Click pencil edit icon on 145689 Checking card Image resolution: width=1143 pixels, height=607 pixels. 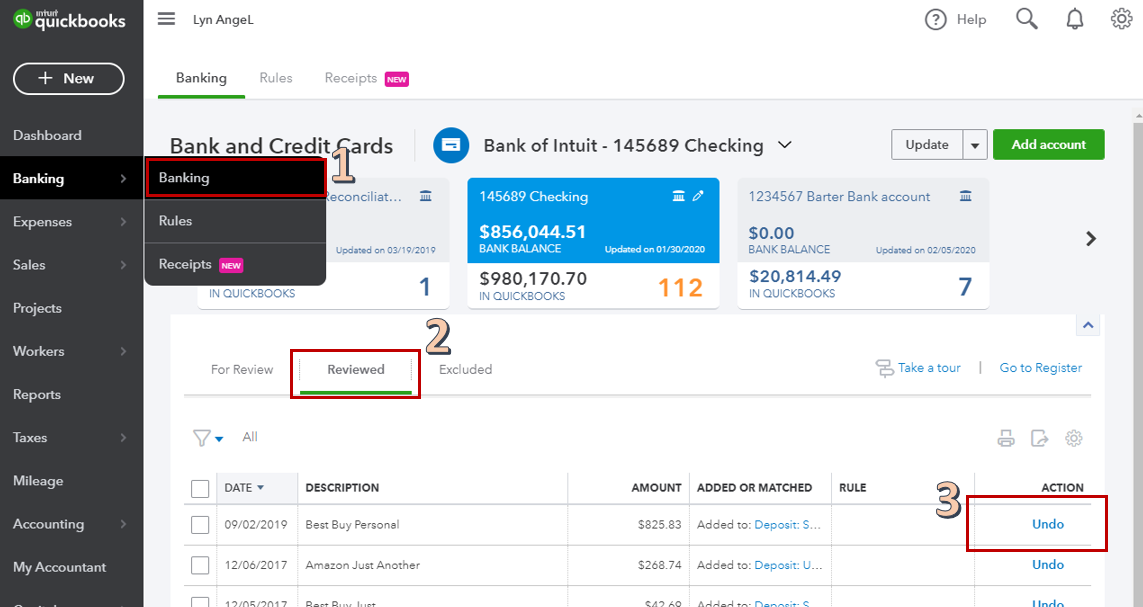pyautogui.click(x=698, y=196)
